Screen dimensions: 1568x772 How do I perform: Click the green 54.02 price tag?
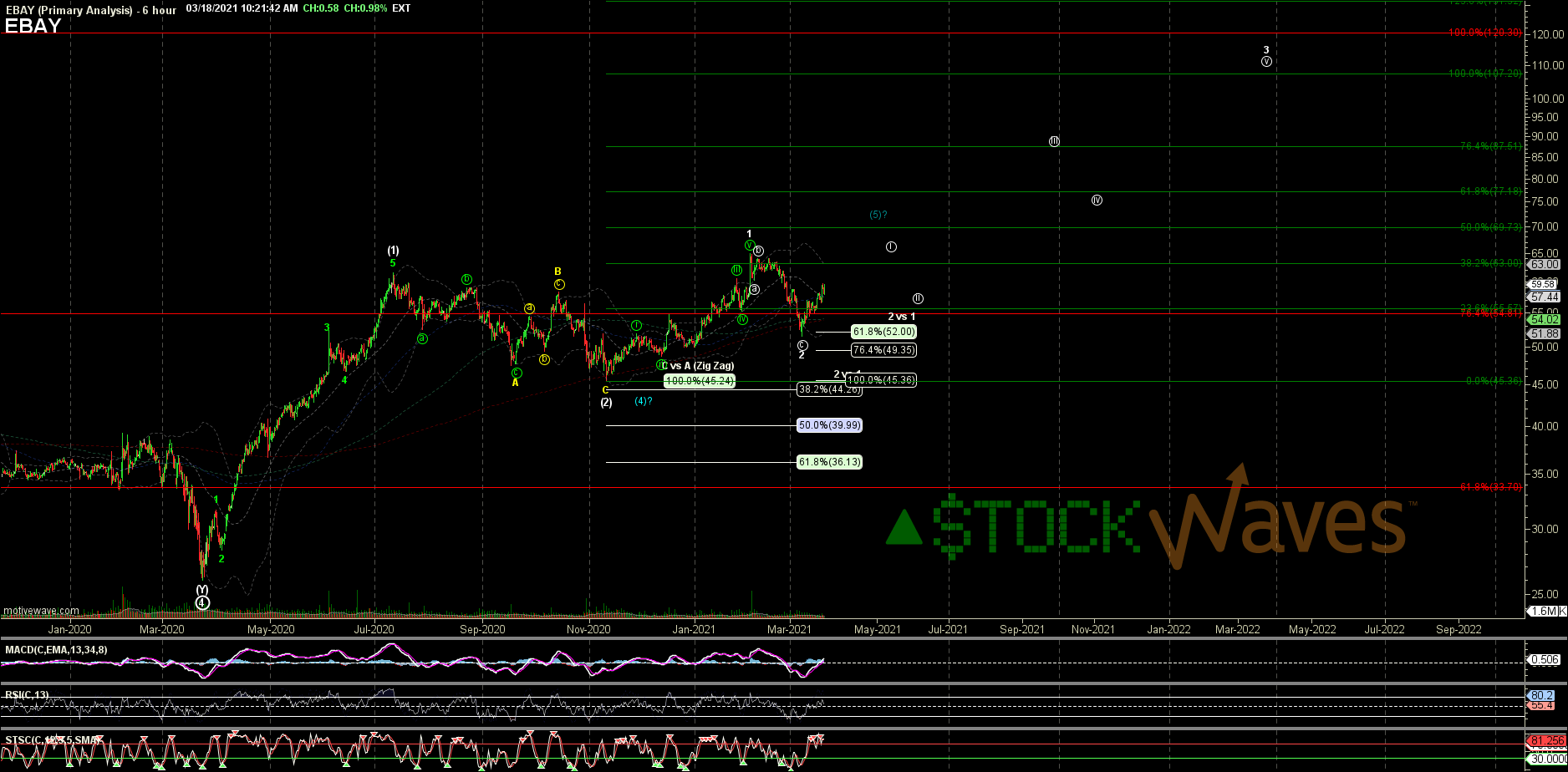[1545, 319]
